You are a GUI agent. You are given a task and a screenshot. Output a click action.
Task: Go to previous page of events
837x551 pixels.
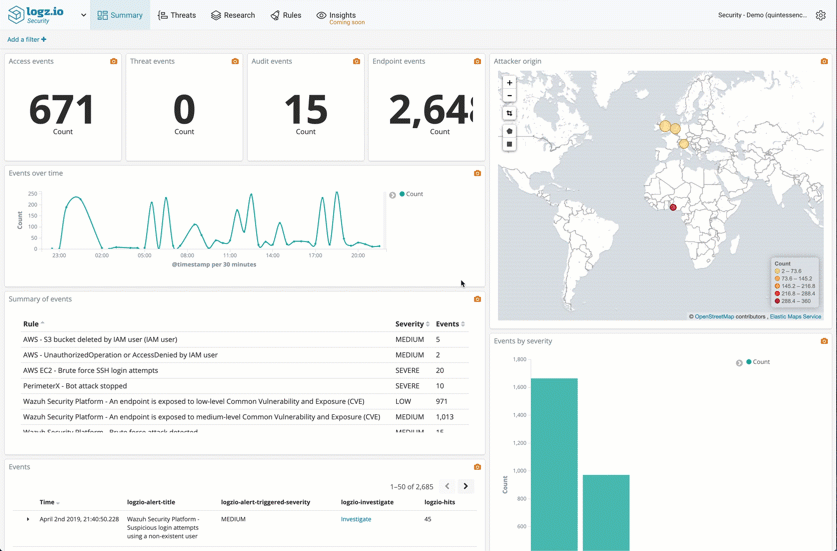[x=447, y=486]
